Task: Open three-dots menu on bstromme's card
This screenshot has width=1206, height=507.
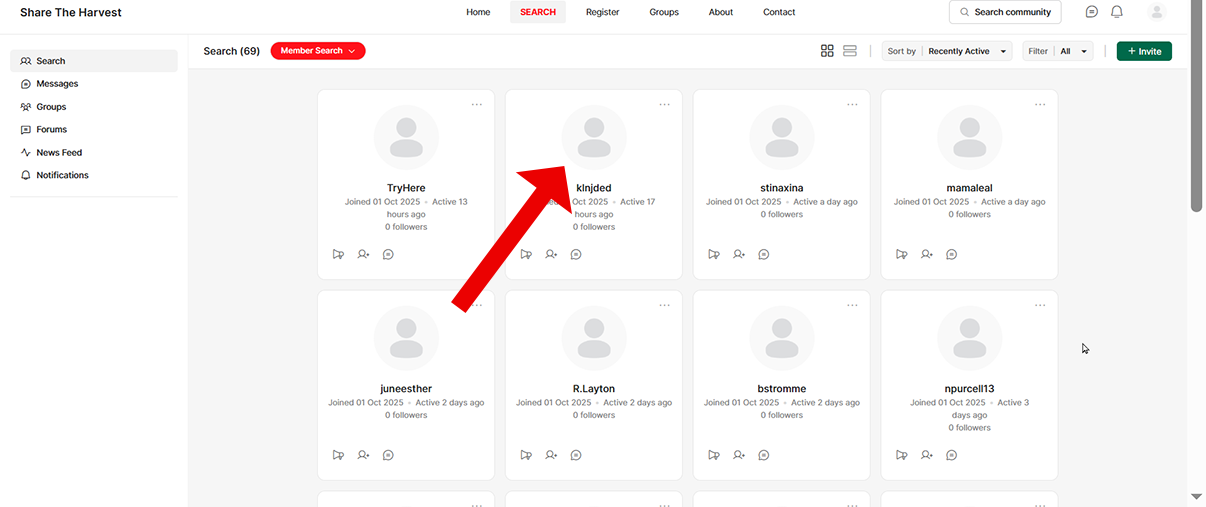Action: pyautogui.click(x=852, y=305)
